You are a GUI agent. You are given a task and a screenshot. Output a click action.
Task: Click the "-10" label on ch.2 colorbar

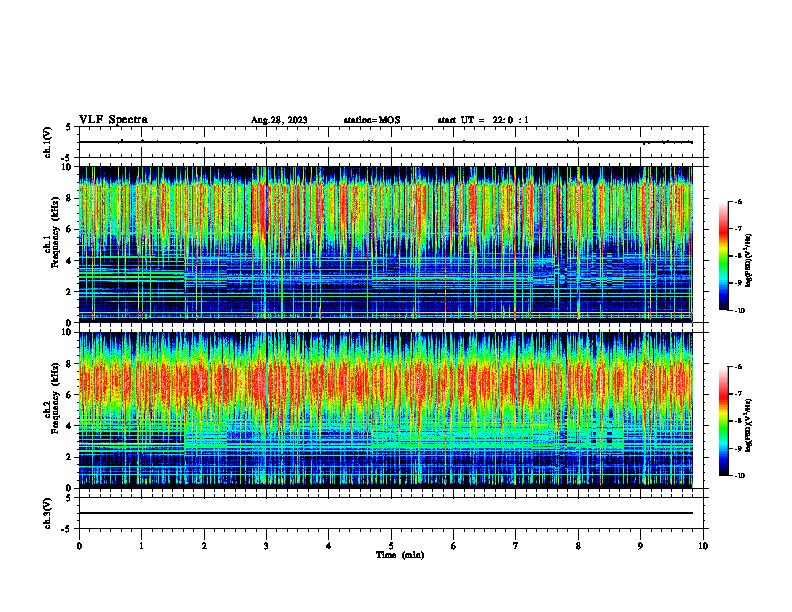click(740, 476)
